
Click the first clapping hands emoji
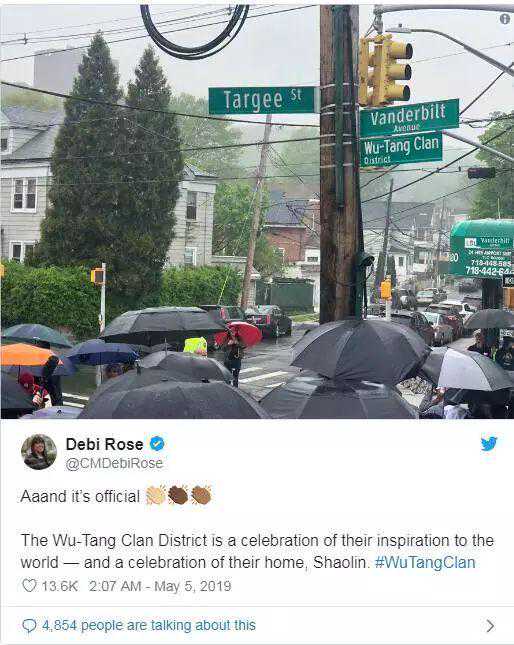pos(155,495)
